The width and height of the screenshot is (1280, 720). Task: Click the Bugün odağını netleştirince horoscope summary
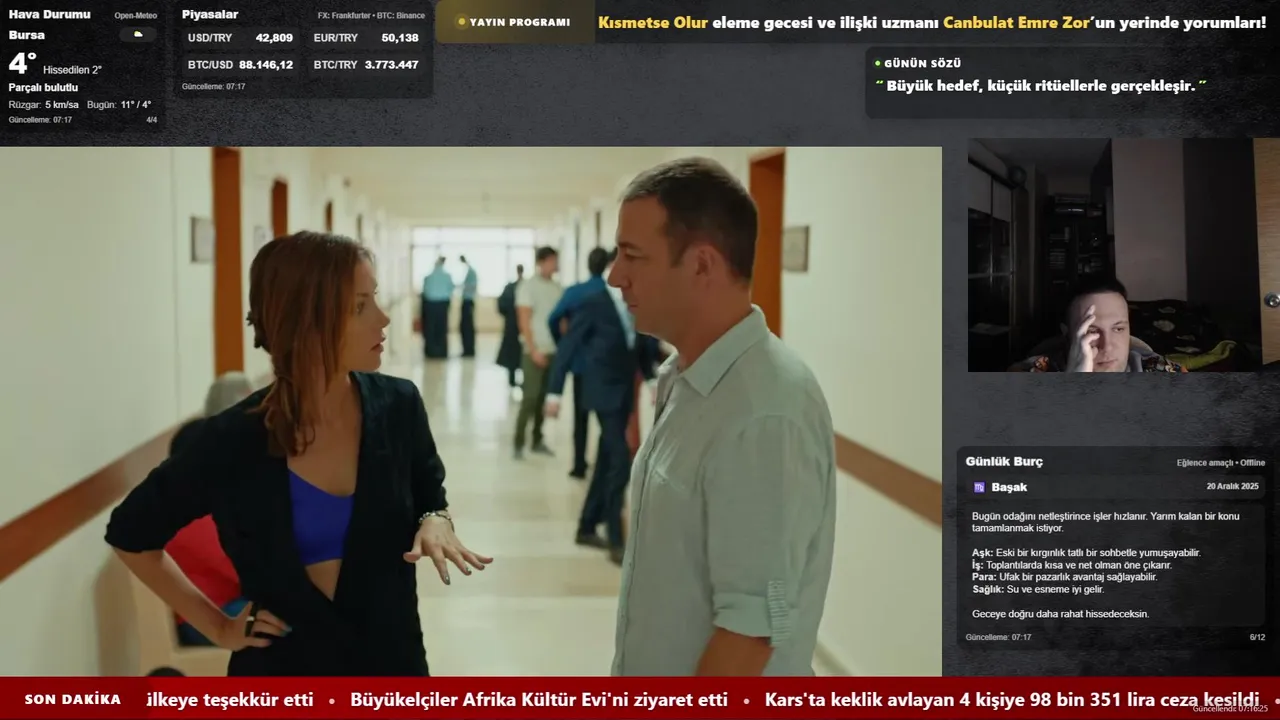pyautogui.click(x=1105, y=522)
